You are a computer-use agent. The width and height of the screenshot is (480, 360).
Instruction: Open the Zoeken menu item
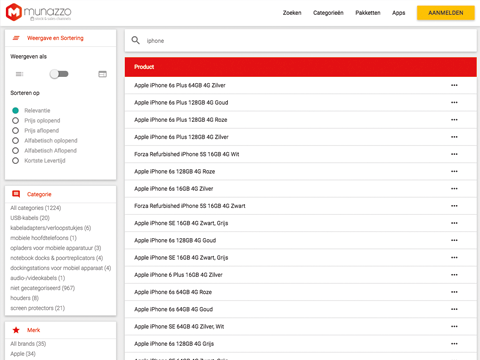click(292, 13)
